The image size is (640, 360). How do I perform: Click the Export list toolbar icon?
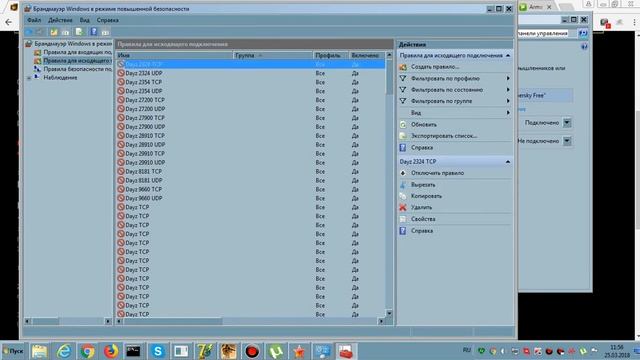click(79, 32)
